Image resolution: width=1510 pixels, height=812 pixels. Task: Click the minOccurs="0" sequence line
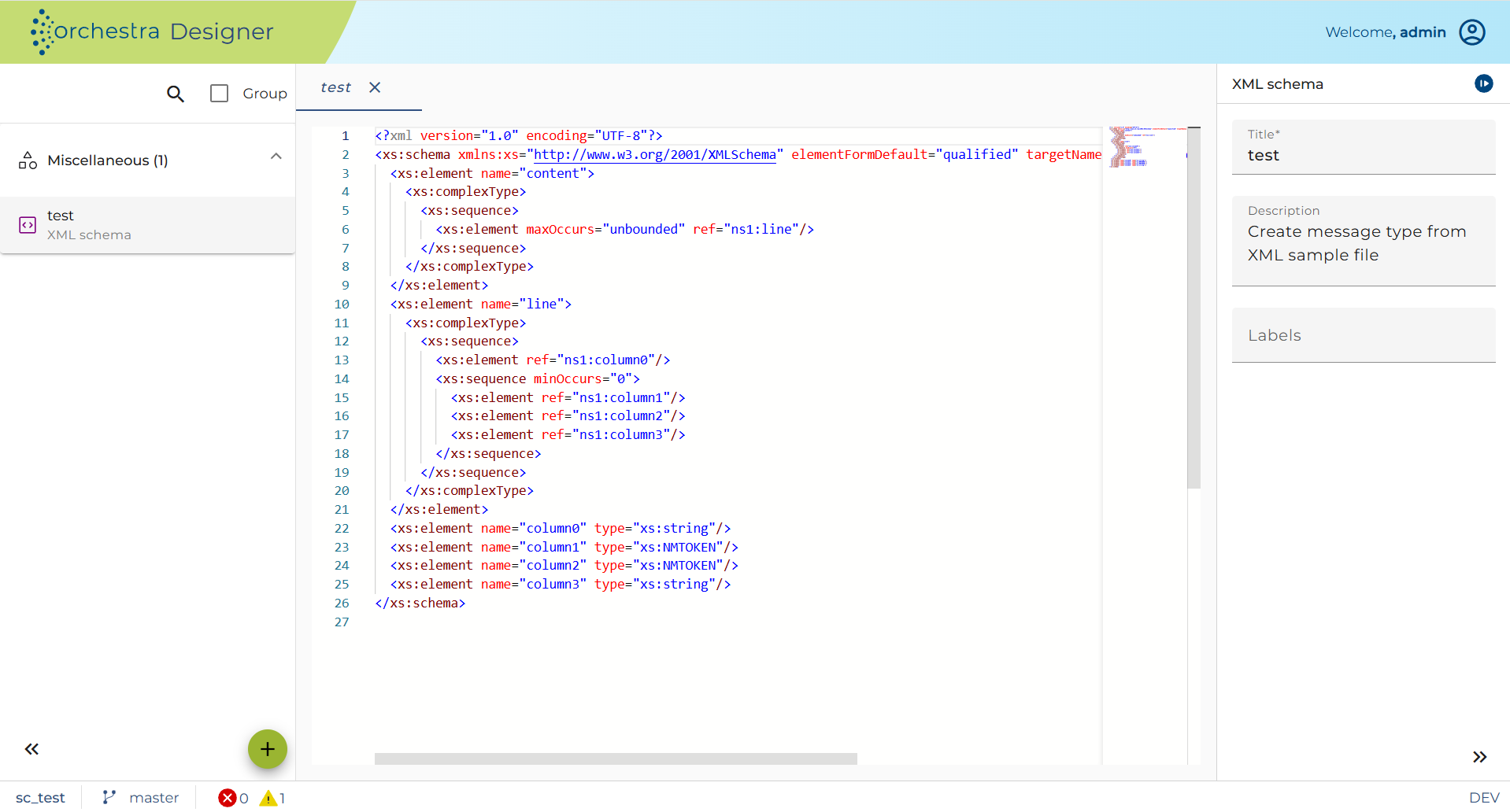[538, 379]
